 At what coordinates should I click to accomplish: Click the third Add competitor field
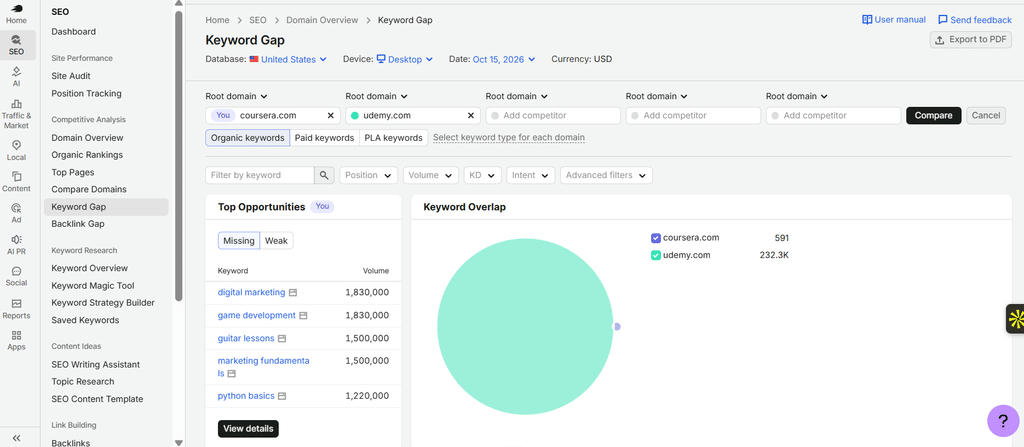pyautogui.click(x=833, y=116)
